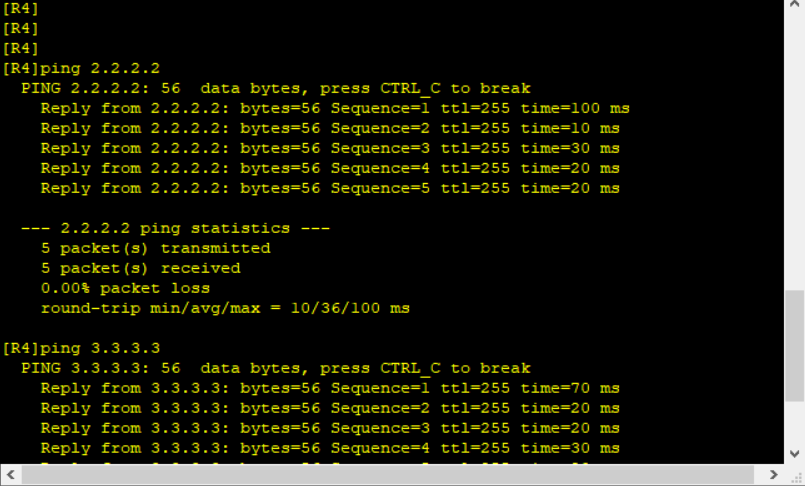This screenshot has height=486, width=805.
Task: Click the horizontal scrollbar right arrow
Action: coord(774,475)
